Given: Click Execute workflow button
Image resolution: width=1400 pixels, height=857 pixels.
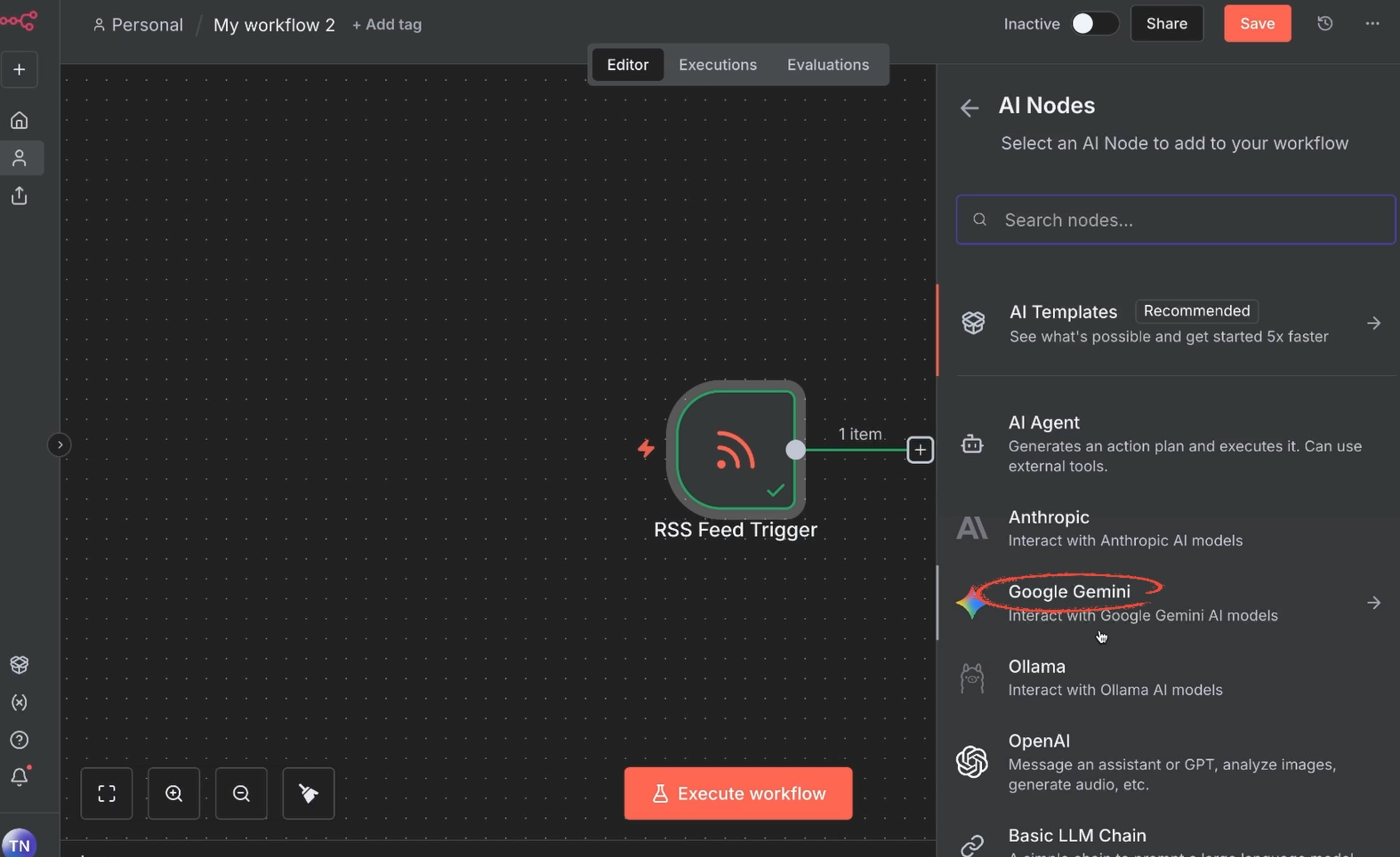Looking at the screenshot, I should pos(738,793).
